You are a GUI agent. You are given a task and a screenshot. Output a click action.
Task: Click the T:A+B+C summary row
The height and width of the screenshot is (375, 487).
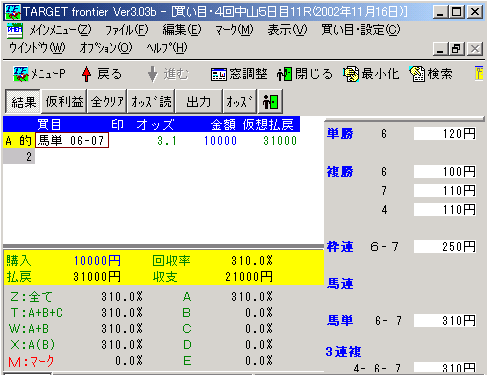(76, 313)
